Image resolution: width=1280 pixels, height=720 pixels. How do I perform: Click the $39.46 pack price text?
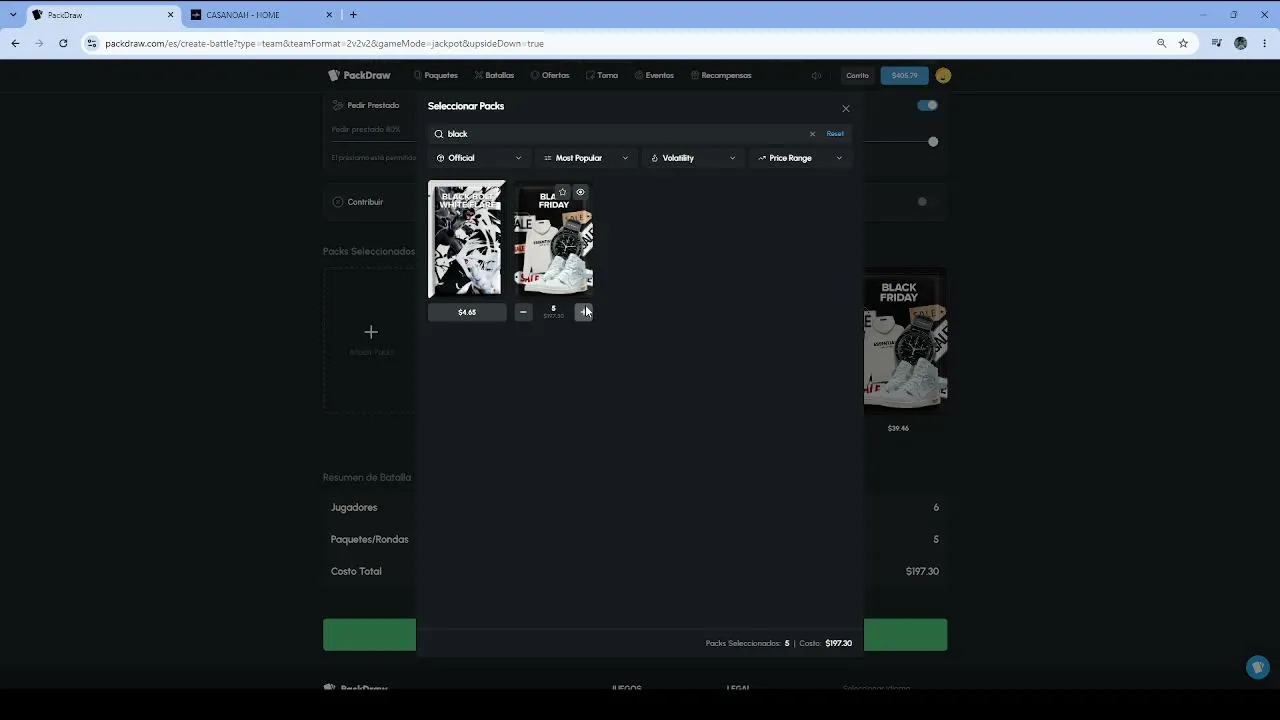pos(898,428)
